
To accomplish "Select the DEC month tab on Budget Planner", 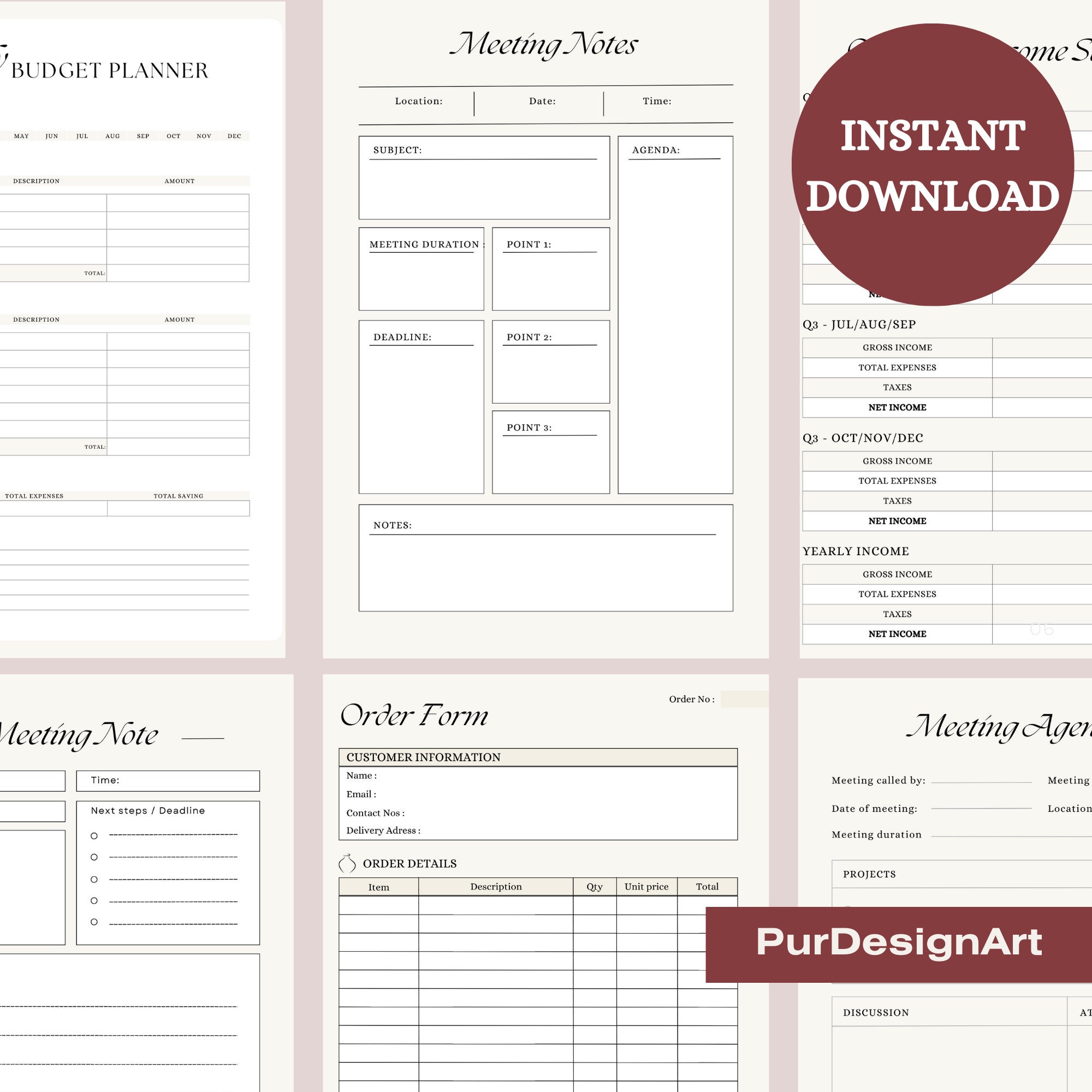I will tap(235, 135).
